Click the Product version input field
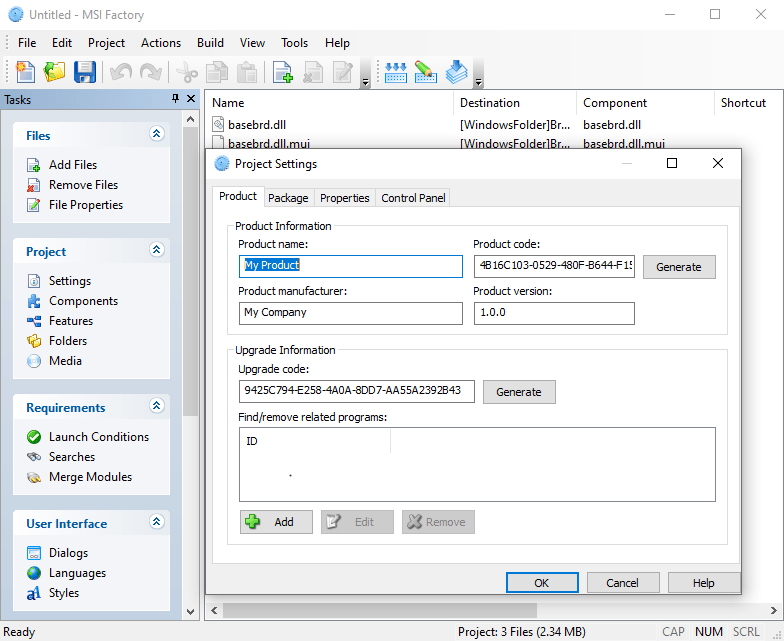Screen dimensions: 784x641 click(553, 313)
